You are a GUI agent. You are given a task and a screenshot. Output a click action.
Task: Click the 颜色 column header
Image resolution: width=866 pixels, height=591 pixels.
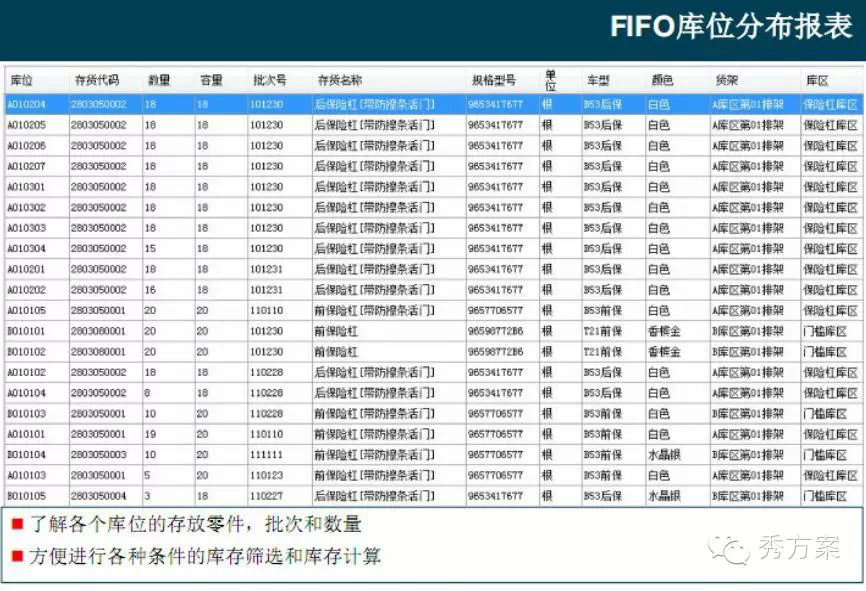coord(661,80)
